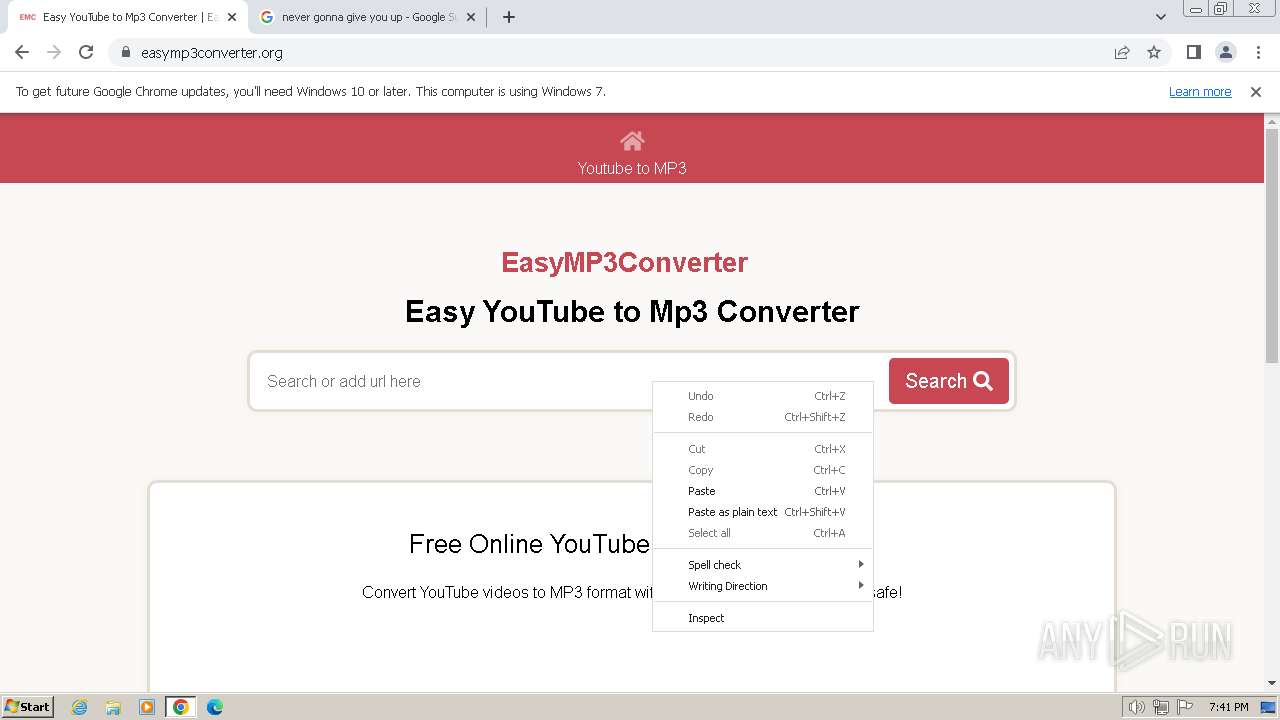Click the padlock site info icon
Viewport: 1280px width, 720px height.
(125, 53)
